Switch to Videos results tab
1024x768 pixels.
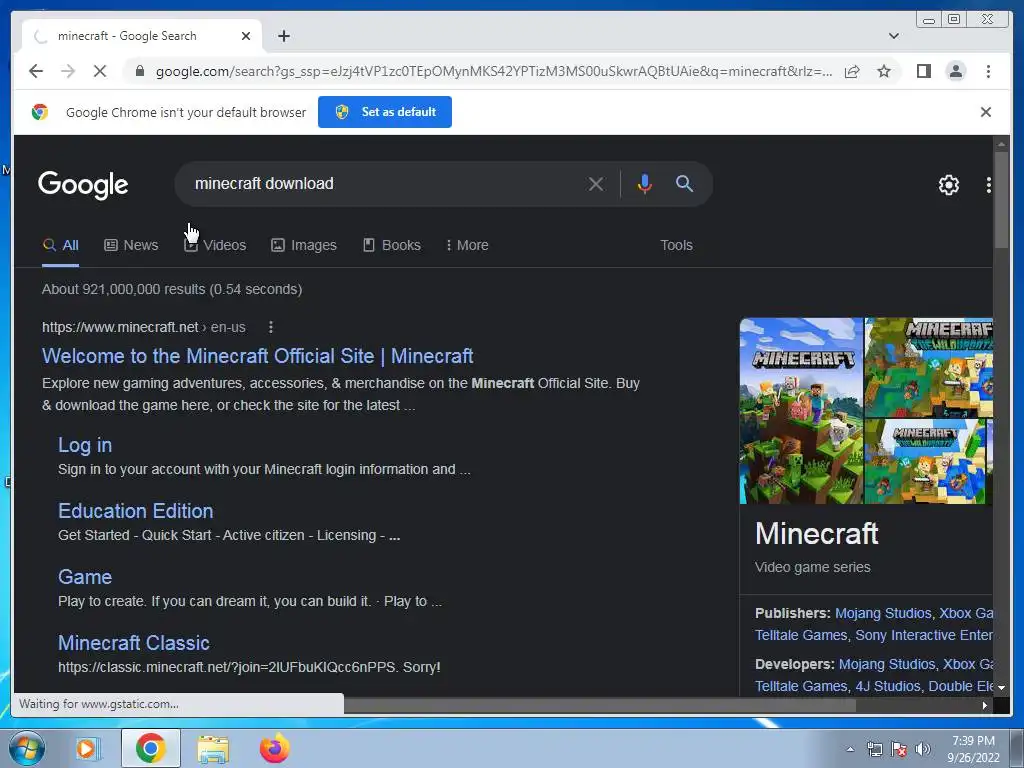click(216, 246)
